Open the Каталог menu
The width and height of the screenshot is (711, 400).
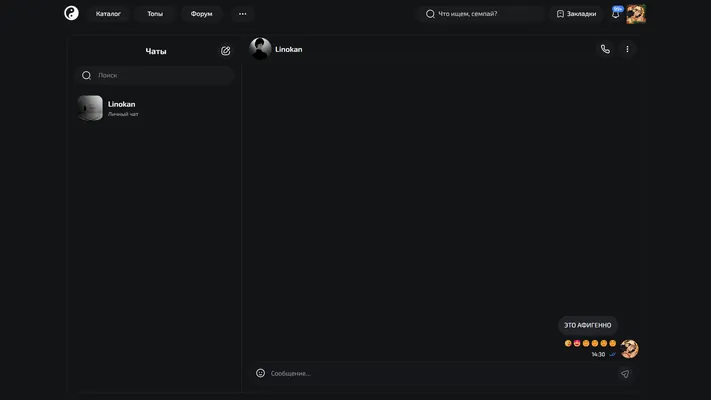pos(108,14)
